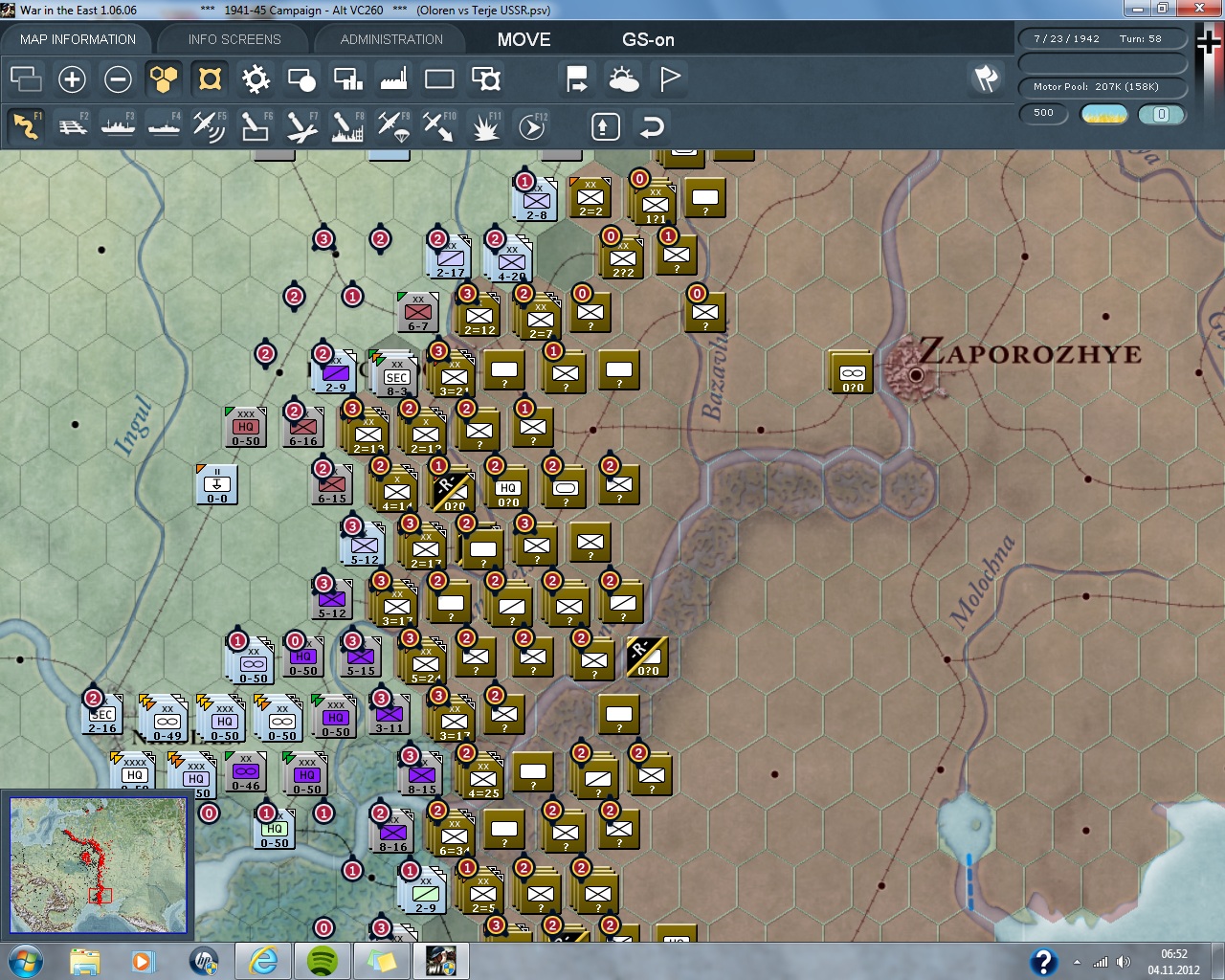Zoom in on the map

[x=72, y=78]
